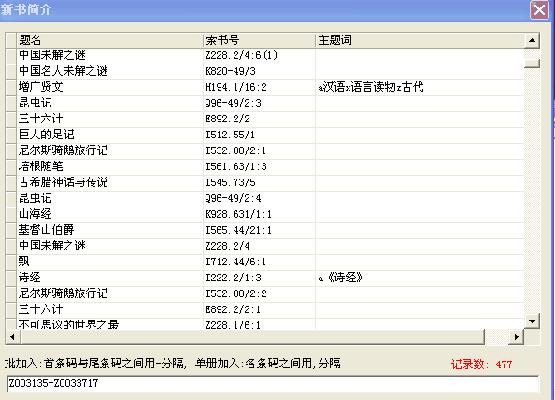Click subject cell 汉语 语言读物 古代
The width and height of the screenshot is (555, 400).
pos(371,87)
